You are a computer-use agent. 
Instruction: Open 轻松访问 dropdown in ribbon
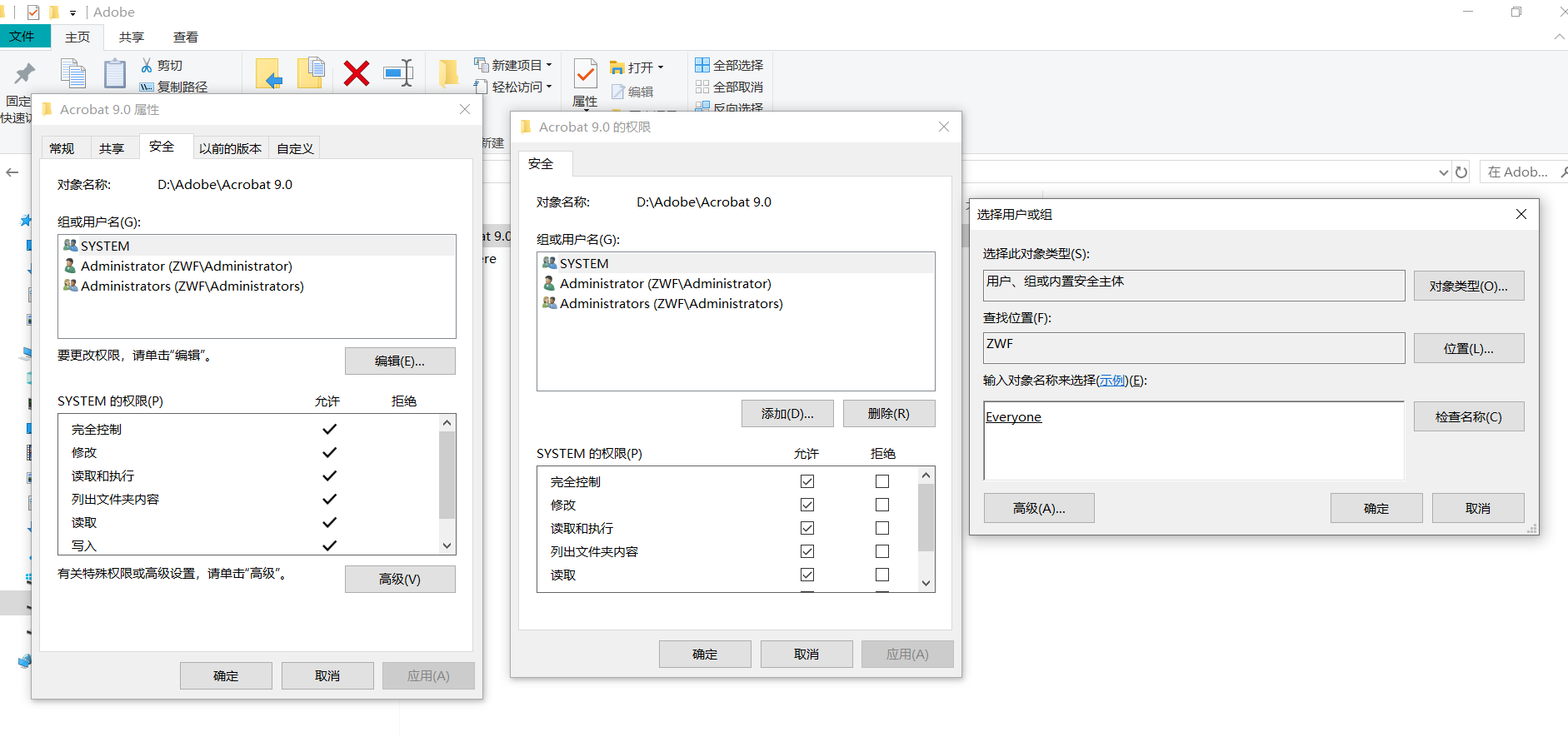(513, 87)
